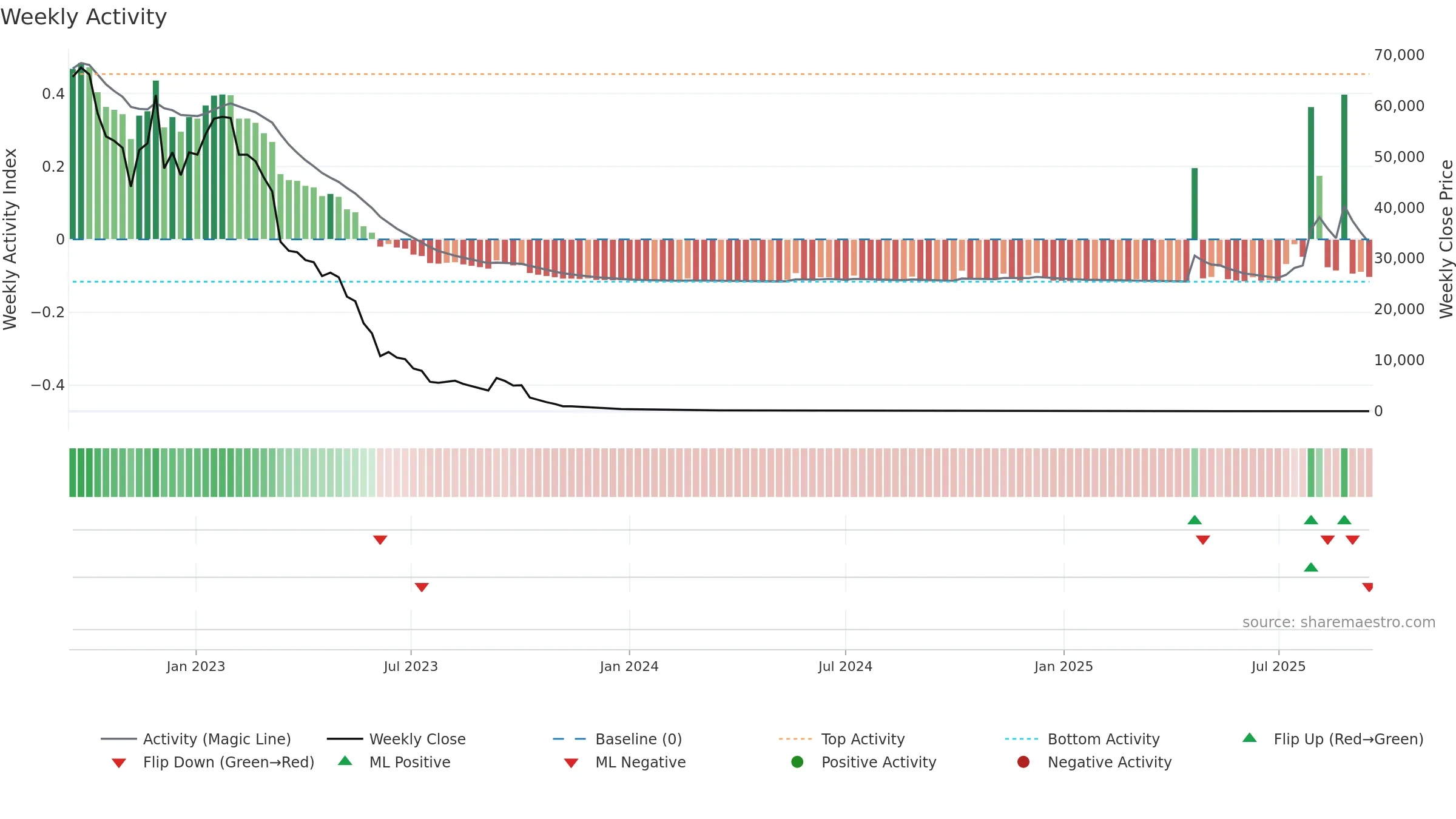Click the 40,000 right axis tick label
1456x819 pixels.
click(x=1399, y=208)
